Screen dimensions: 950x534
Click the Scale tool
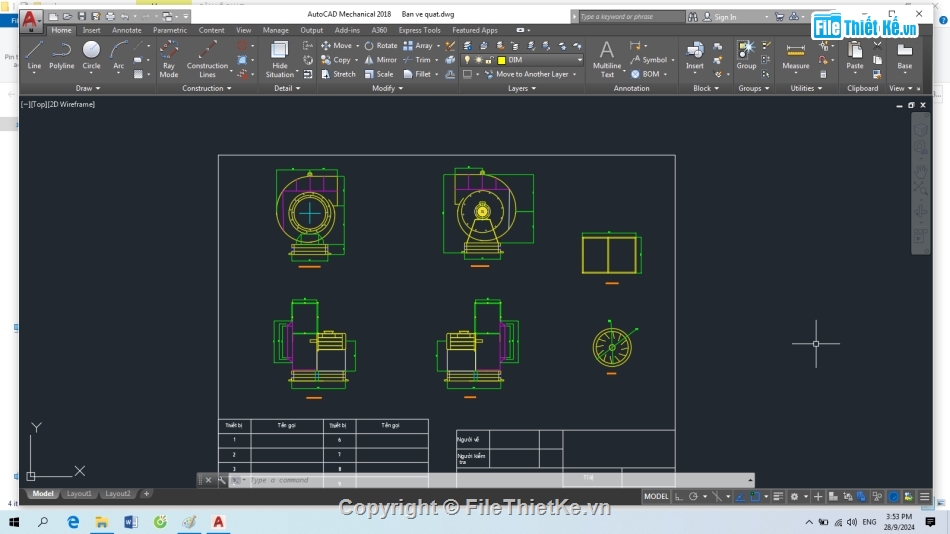[379, 74]
